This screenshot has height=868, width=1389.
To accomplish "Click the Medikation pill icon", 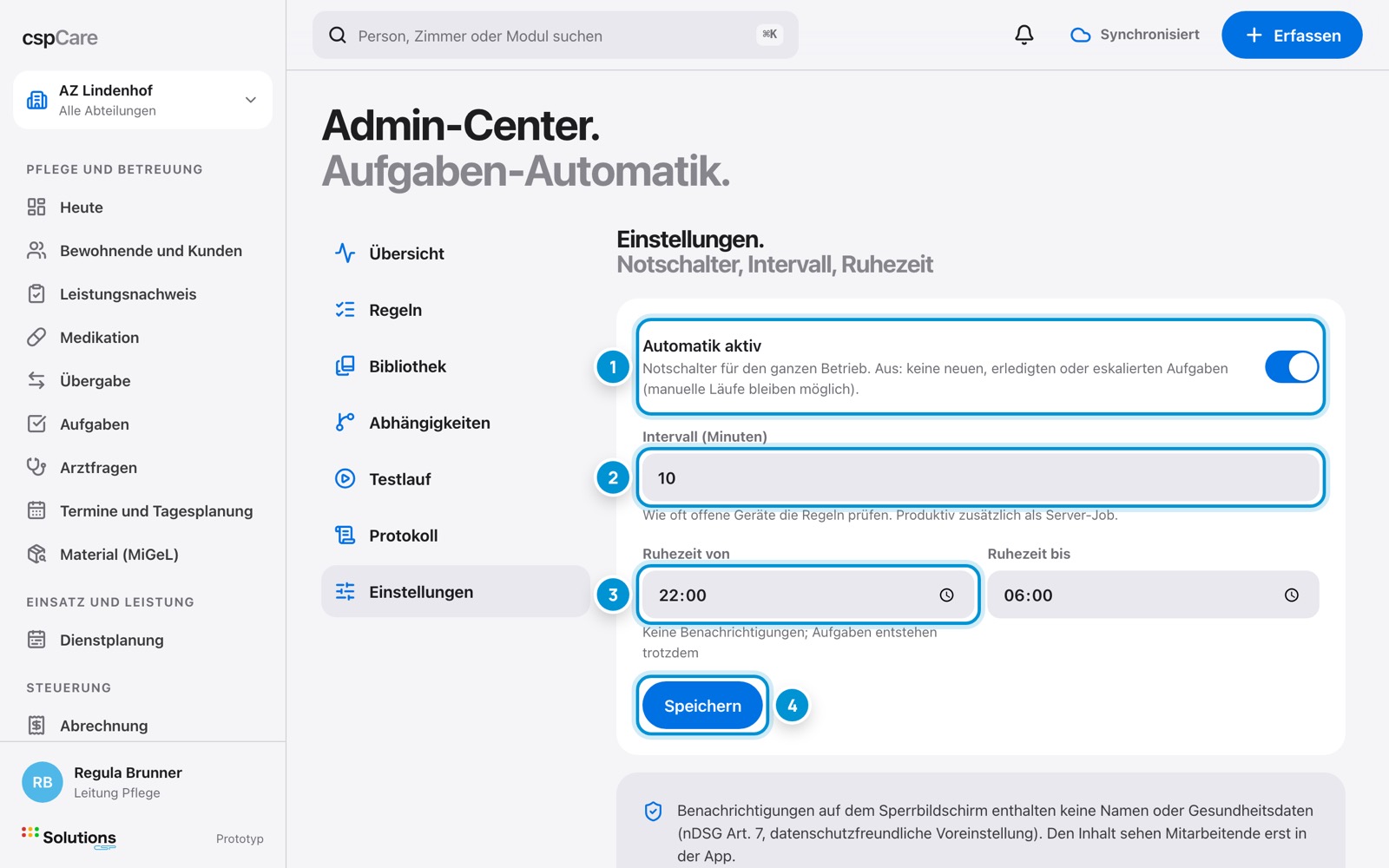I will 36,337.
